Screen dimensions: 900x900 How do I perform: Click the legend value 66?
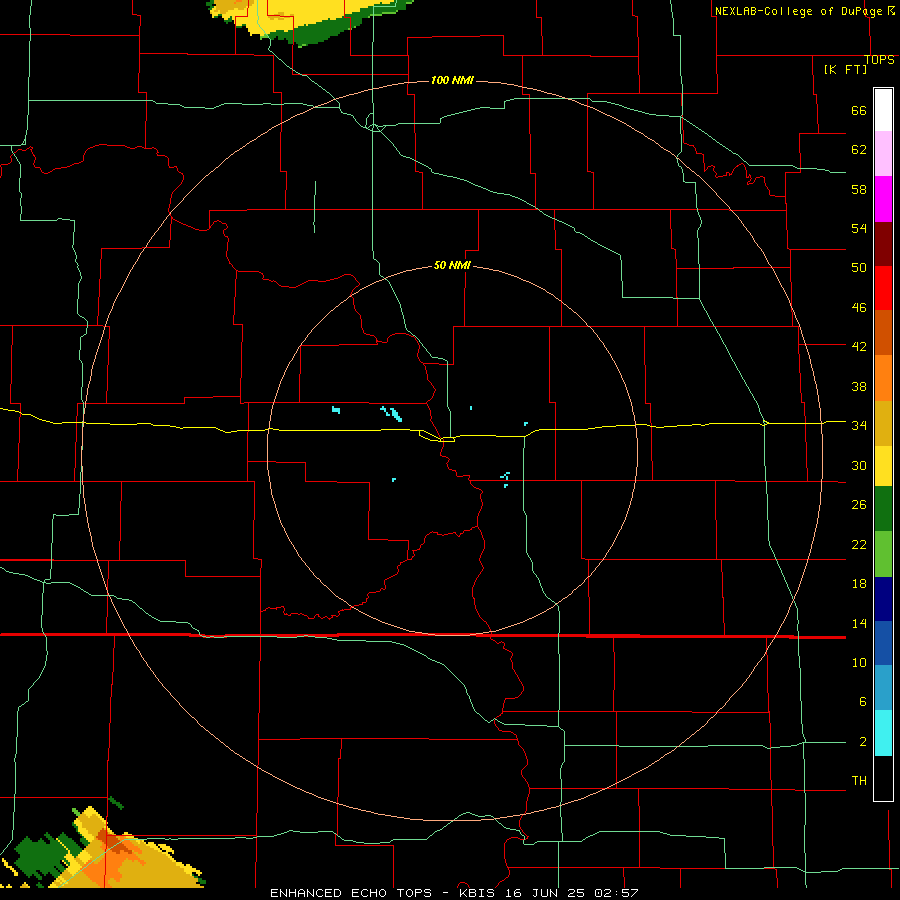(859, 111)
